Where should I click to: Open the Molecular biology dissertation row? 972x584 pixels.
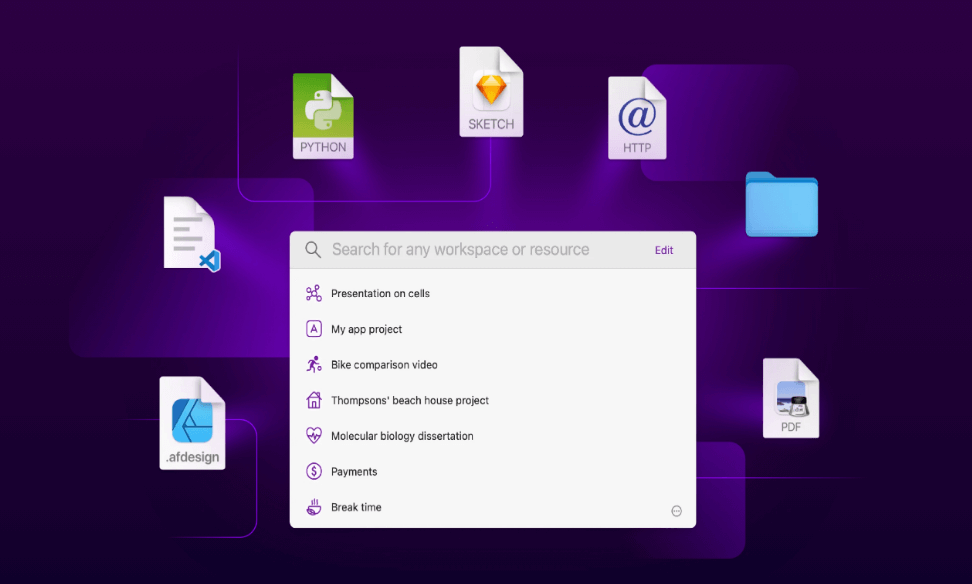(493, 436)
